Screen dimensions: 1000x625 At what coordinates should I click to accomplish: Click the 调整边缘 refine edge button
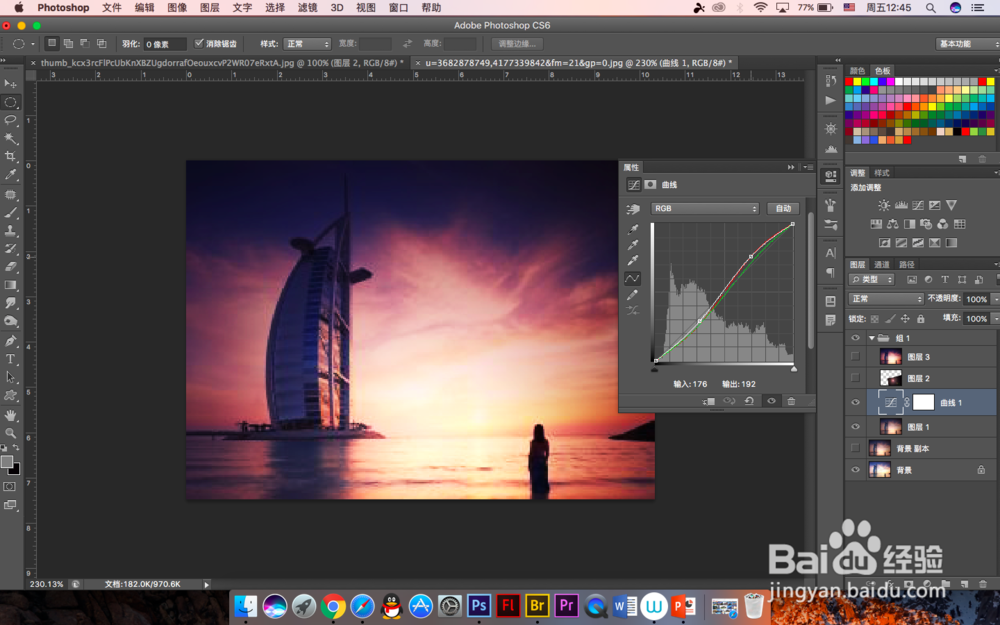pos(517,43)
